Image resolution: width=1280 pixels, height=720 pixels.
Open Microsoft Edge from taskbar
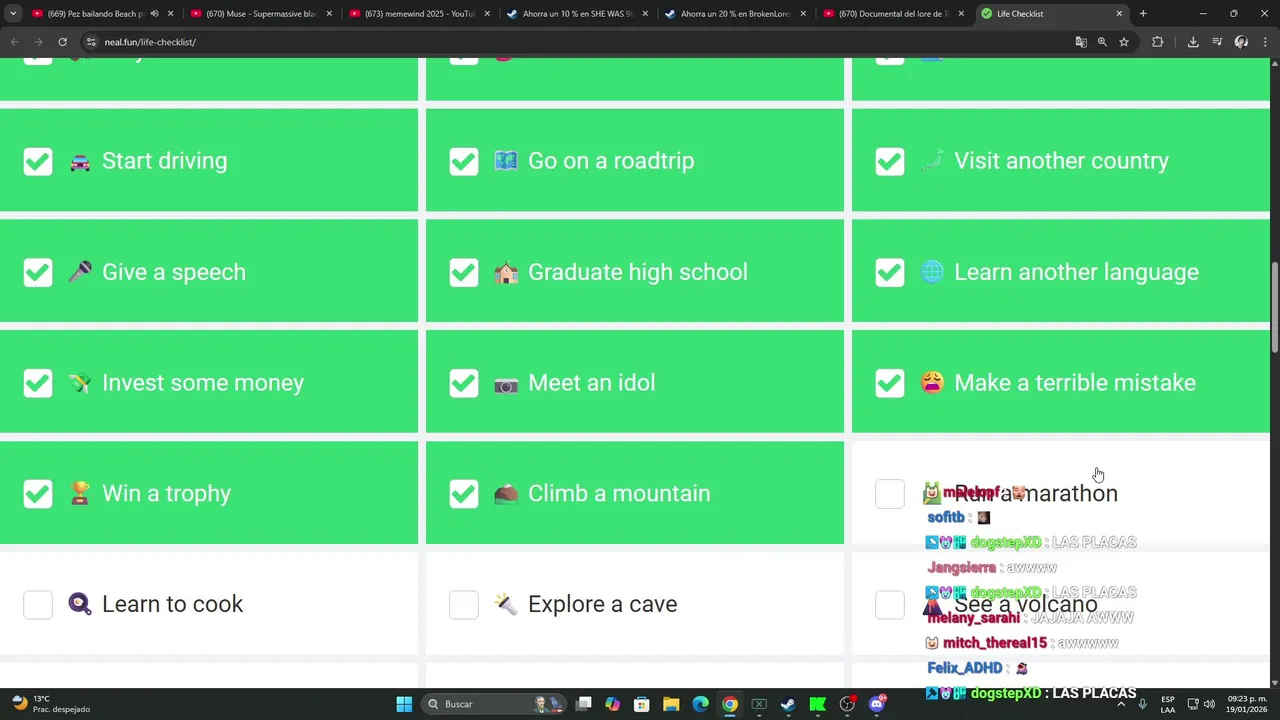[700, 704]
